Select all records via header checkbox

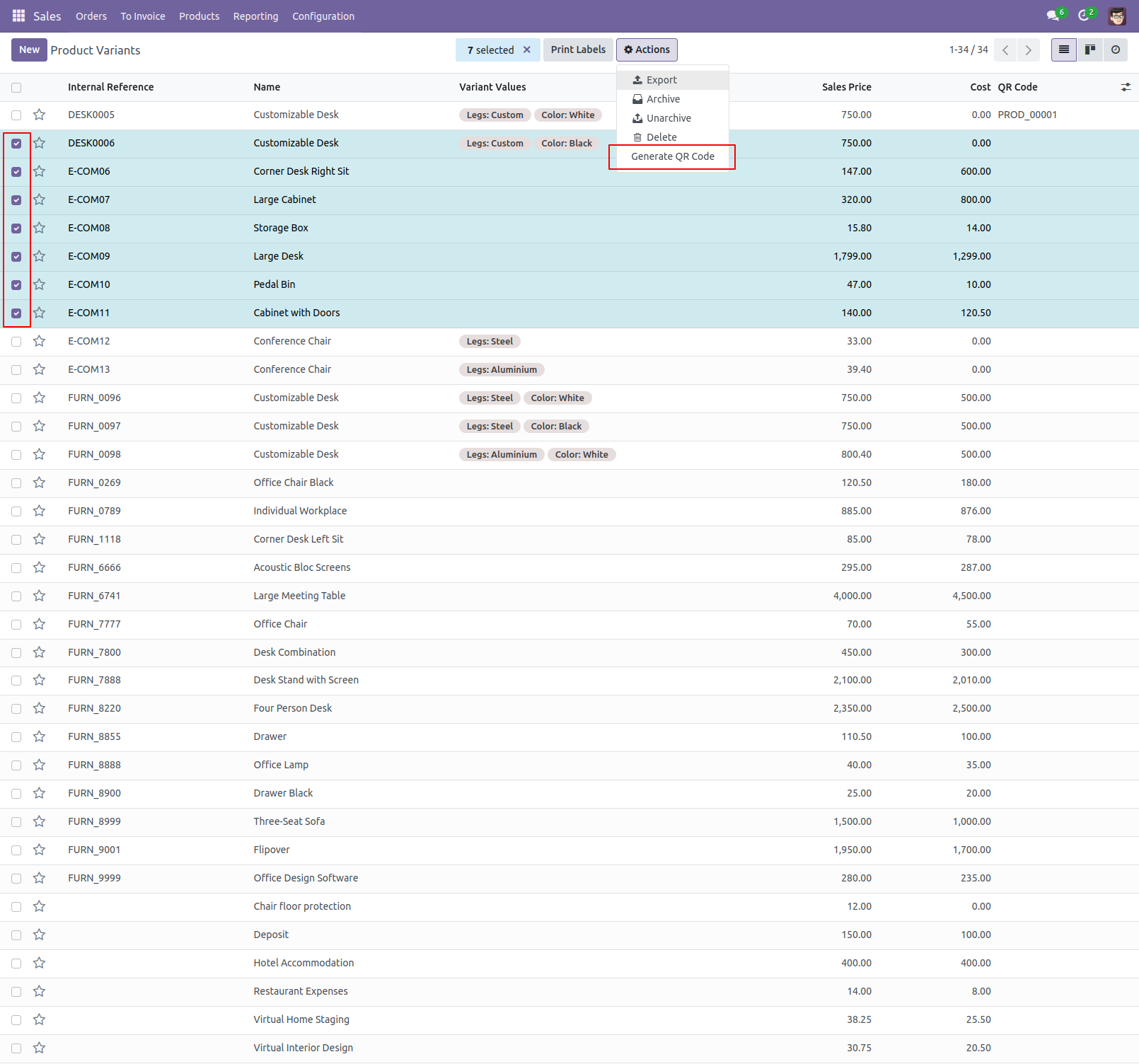(16, 86)
